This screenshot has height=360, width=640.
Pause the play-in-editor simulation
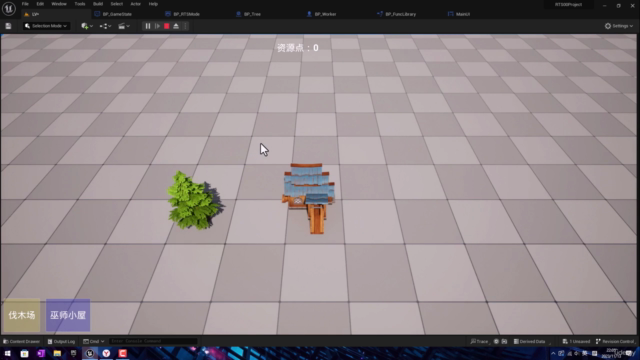pyautogui.click(x=148, y=26)
